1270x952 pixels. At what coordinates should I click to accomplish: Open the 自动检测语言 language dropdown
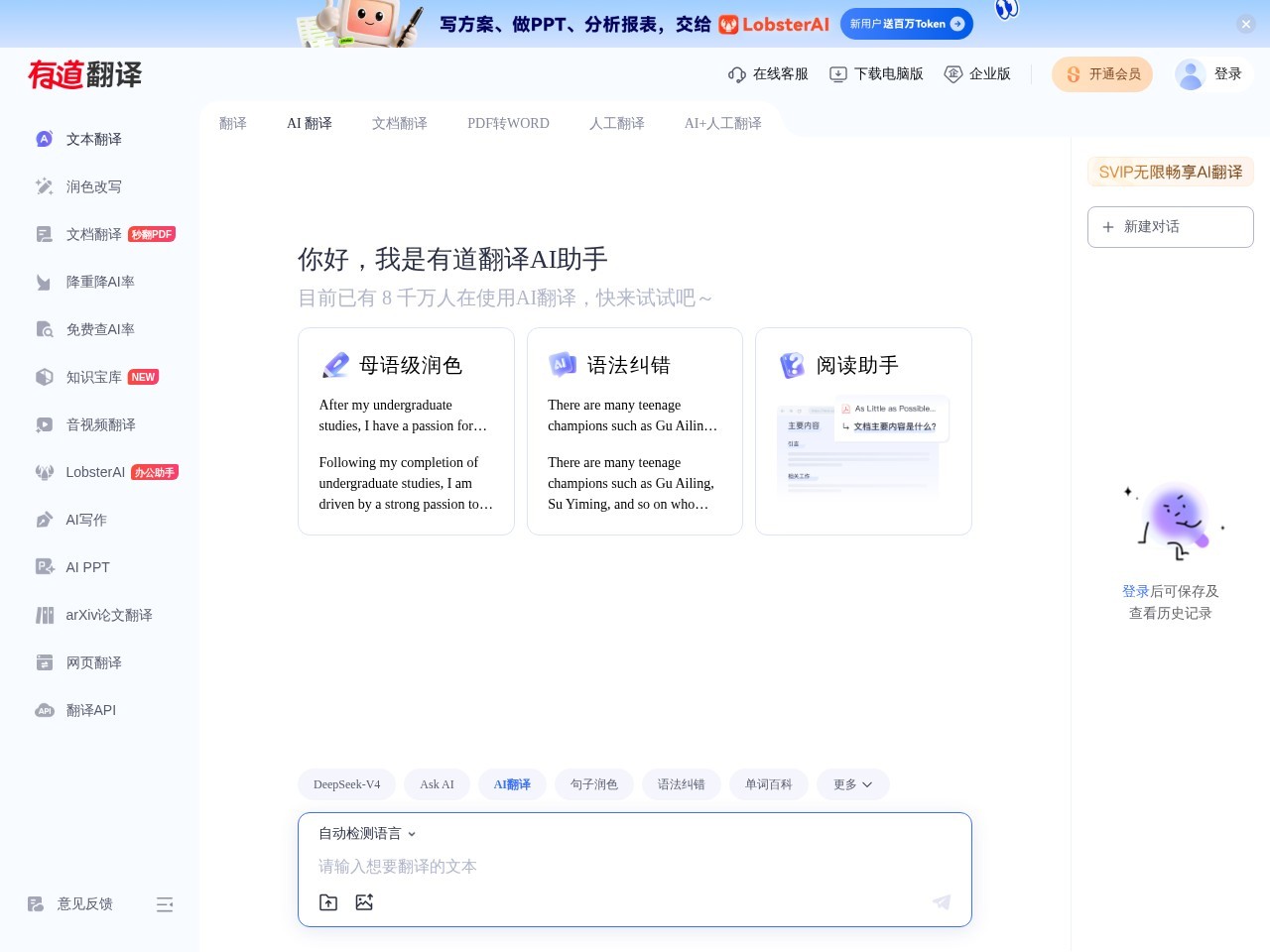pos(367,834)
